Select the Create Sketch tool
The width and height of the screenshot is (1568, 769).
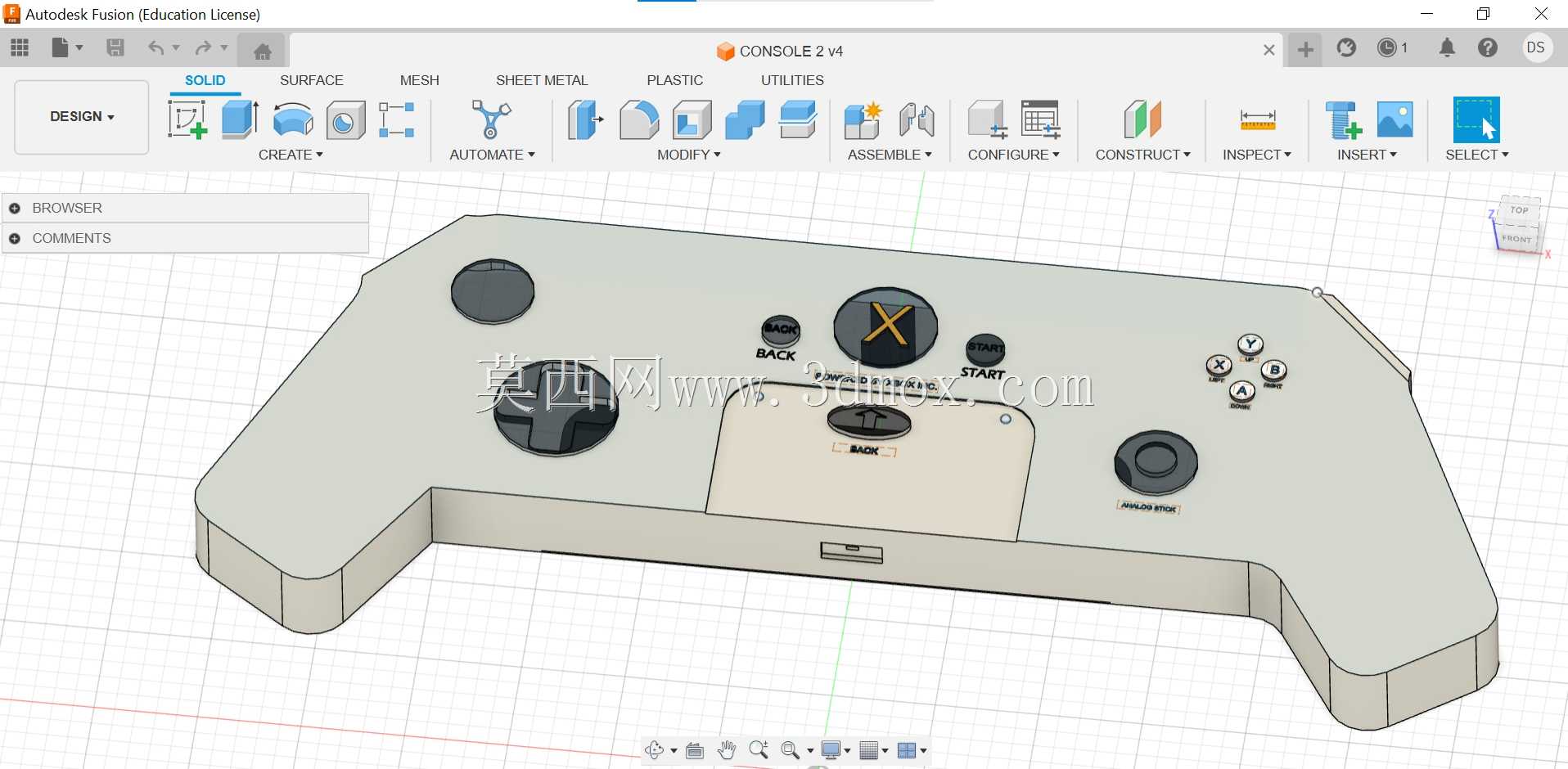click(x=187, y=119)
